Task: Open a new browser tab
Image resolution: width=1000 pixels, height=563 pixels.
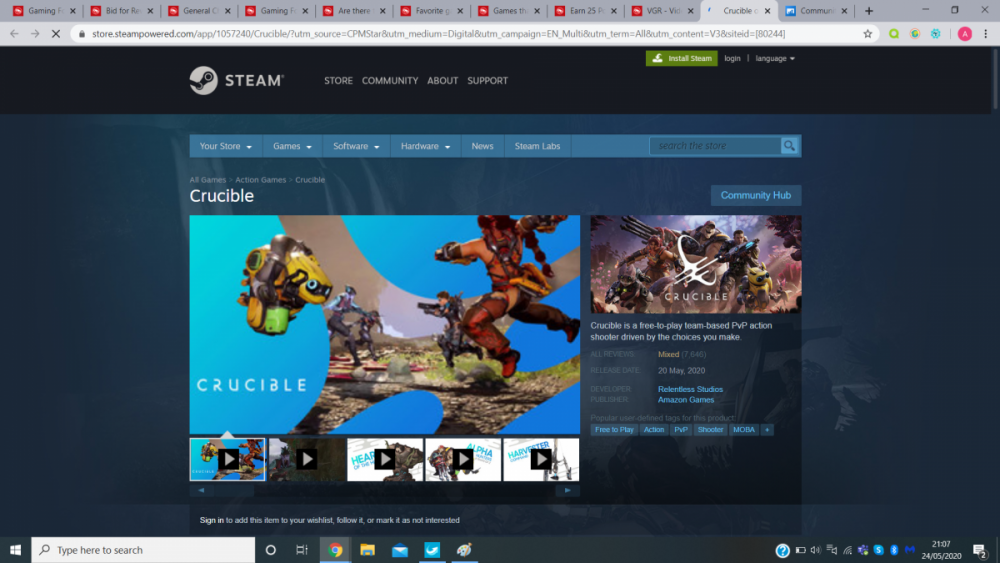Action: (869, 11)
